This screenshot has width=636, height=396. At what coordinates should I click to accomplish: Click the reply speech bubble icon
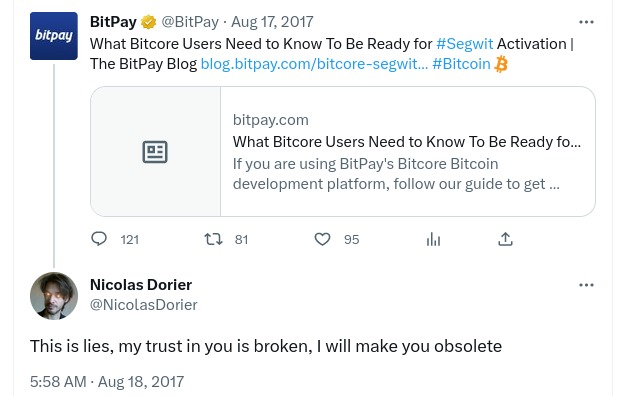click(99, 239)
